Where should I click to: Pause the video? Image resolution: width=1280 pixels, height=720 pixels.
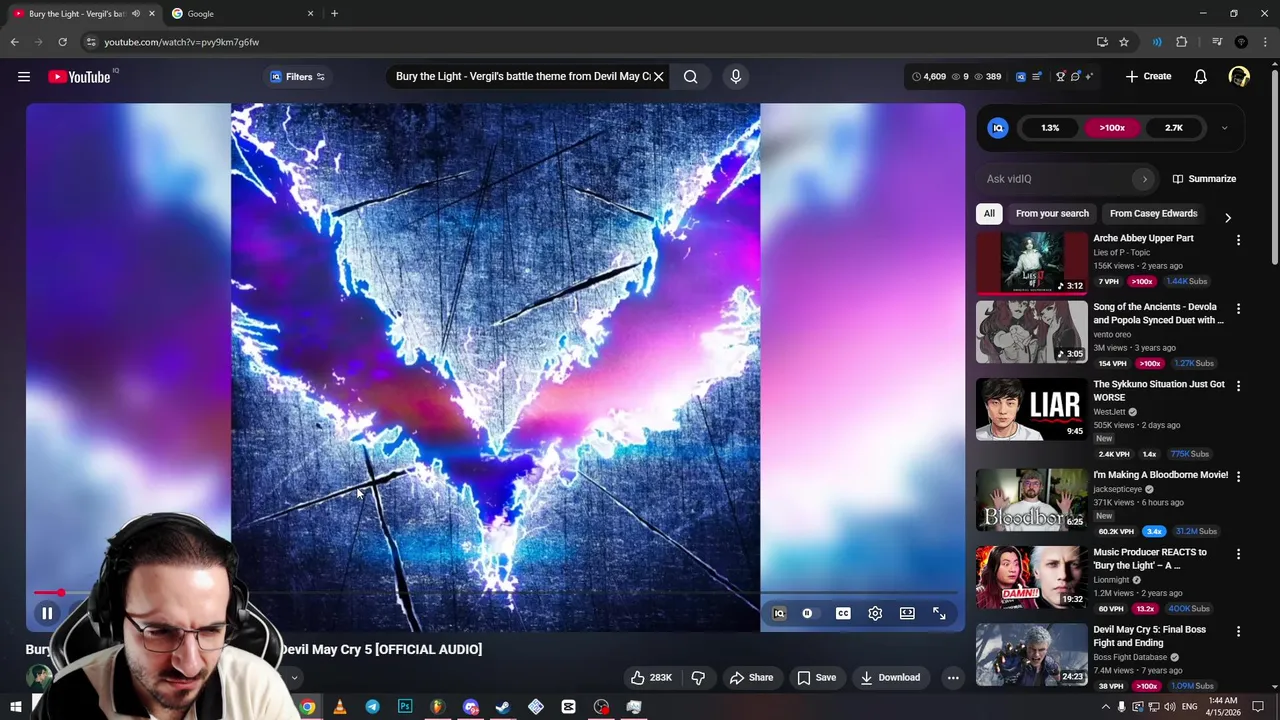pyautogui.click(x=47, y=613)
